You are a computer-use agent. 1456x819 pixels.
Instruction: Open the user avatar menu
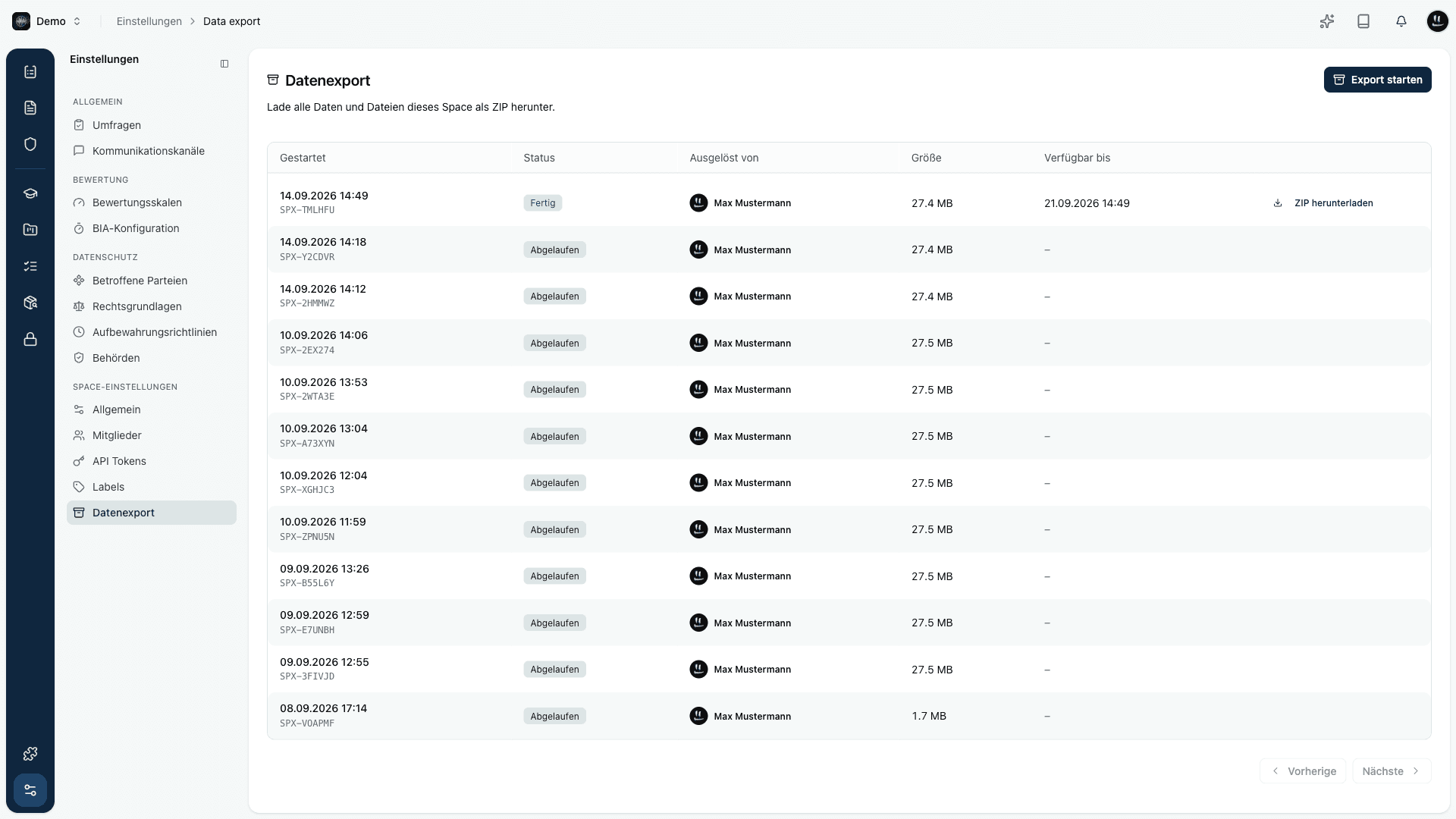pyautogui.click(x=1437, y=21)
